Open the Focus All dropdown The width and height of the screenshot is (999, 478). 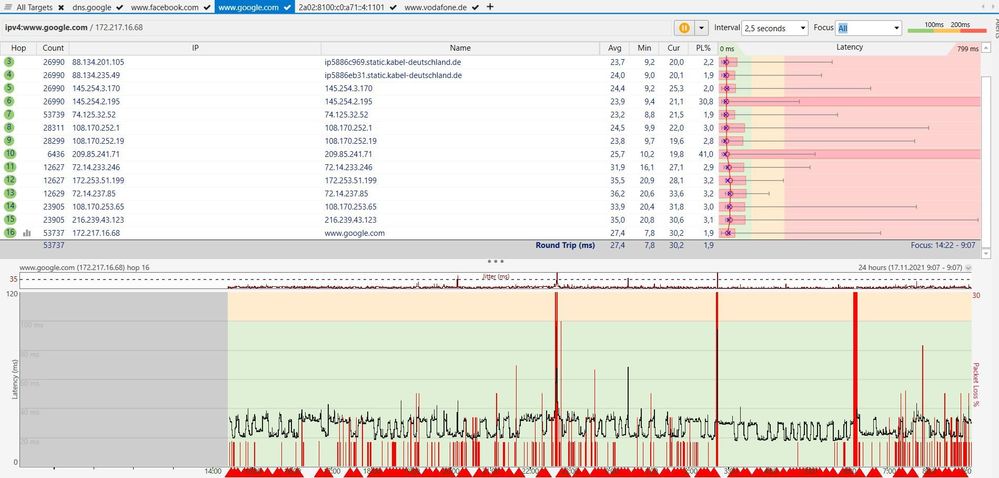tap(868, 28)
